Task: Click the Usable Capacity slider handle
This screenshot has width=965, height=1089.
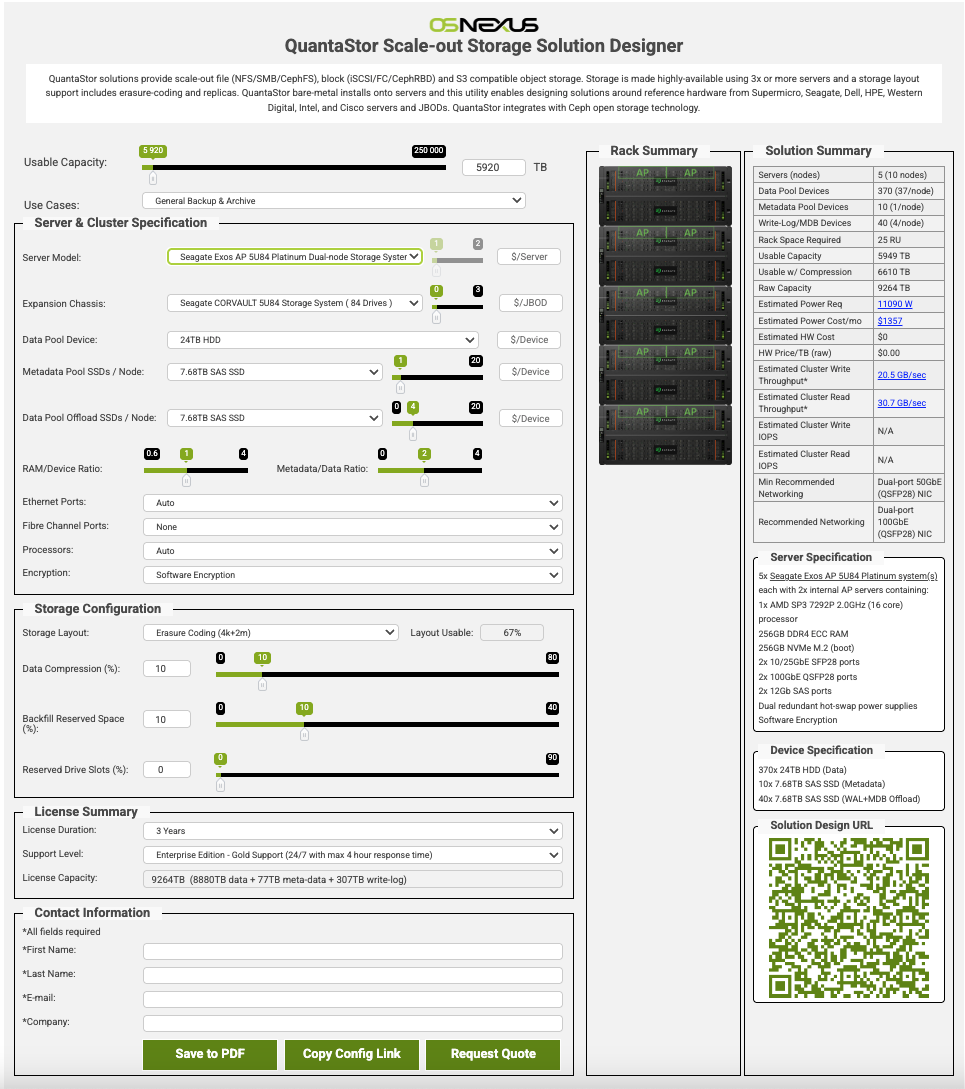Action: point(153,179)
